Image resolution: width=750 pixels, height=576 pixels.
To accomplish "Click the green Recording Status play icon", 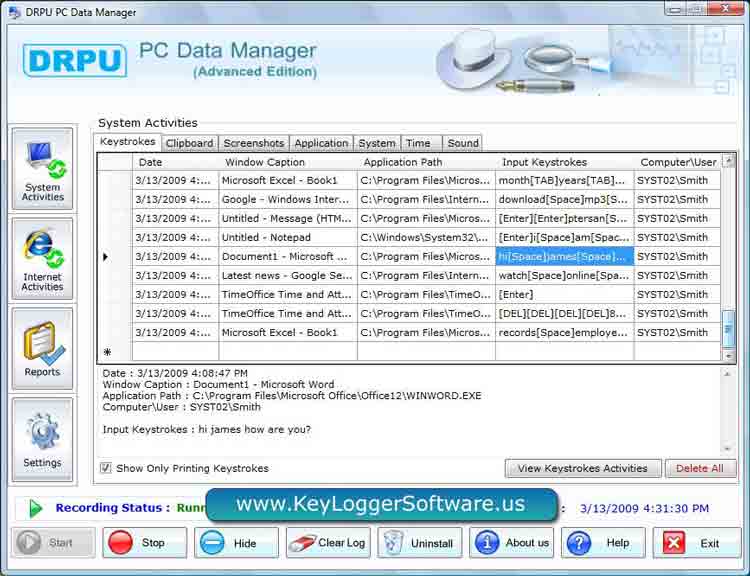I will (35, 508).
